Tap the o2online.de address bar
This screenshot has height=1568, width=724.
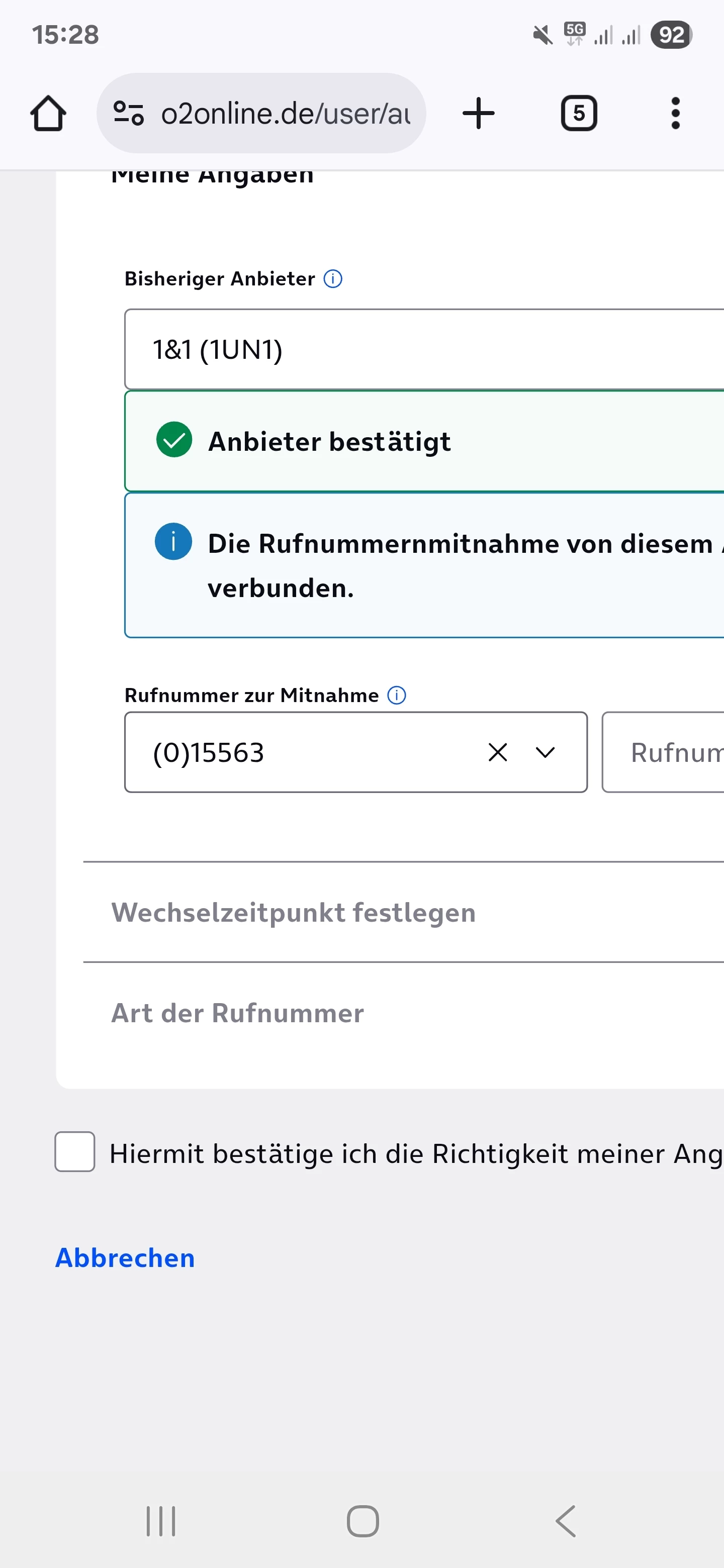pos(285,114)
